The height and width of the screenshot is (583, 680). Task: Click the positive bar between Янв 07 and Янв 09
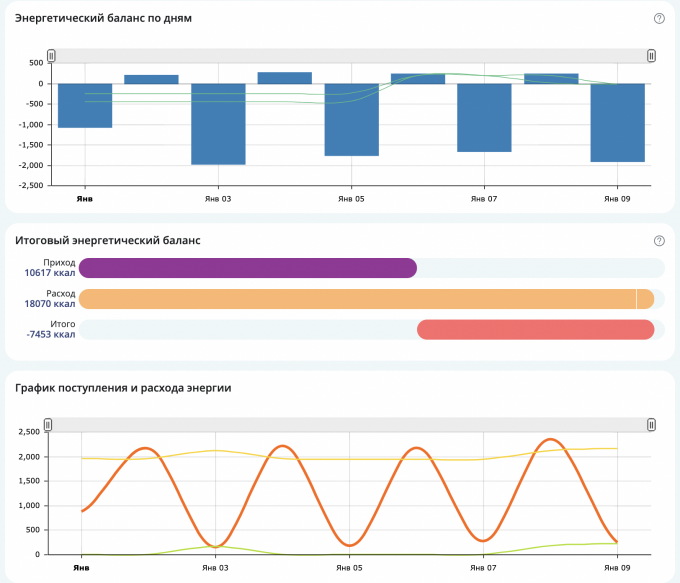click(x=551, y=78)
